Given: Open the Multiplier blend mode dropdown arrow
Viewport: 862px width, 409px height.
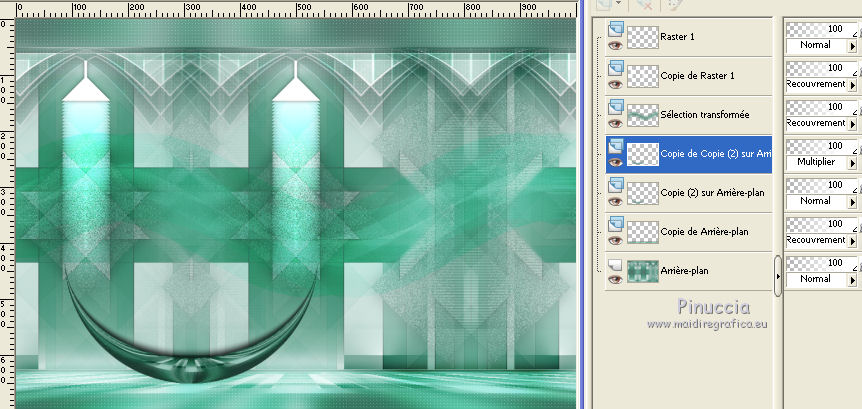Looking at the screenshot, I should coord(853,163).
